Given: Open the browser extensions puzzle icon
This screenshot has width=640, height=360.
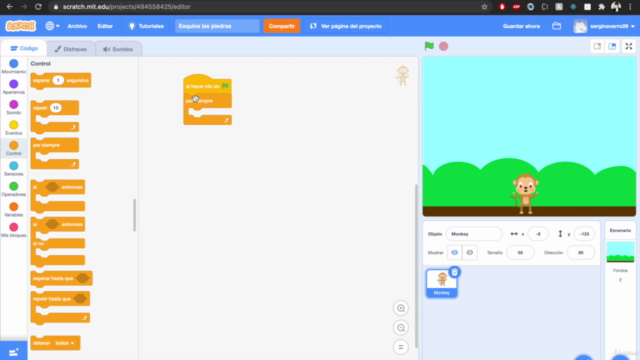Looking at the screenshot, I should (x=601, y=7).
